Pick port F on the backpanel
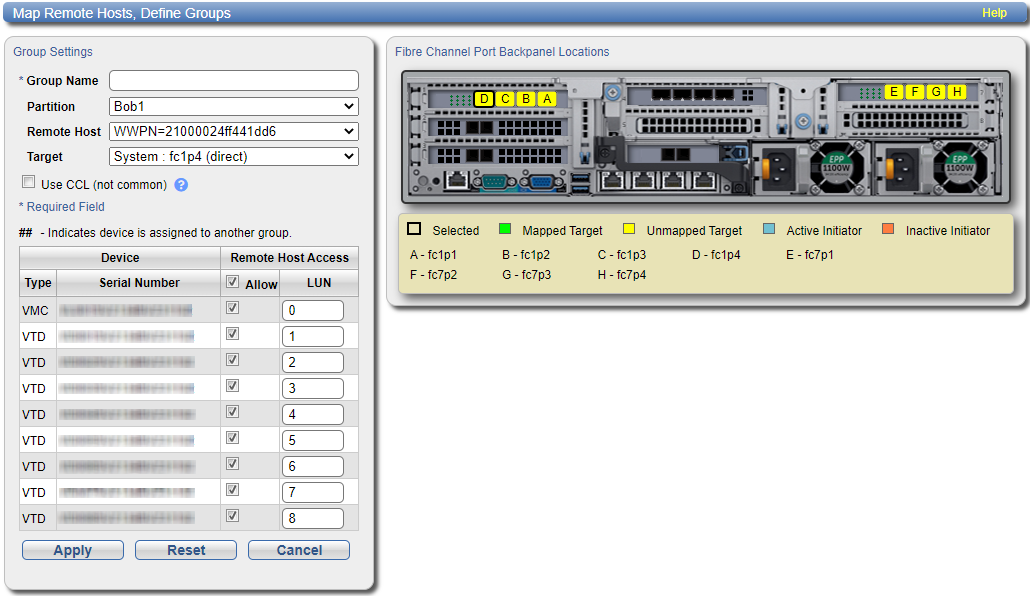 [x=915, y=92]
